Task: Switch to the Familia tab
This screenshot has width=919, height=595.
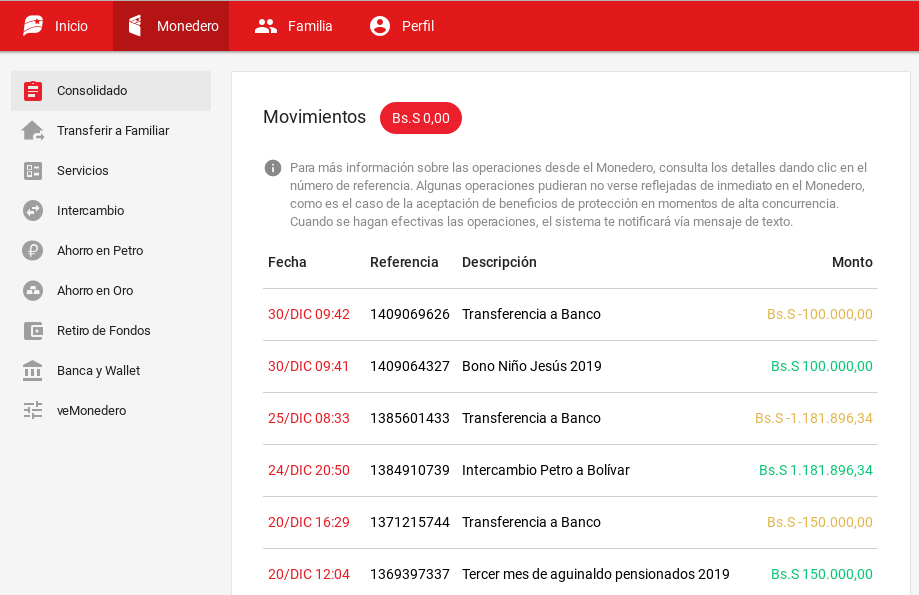Action: [293, 26]
